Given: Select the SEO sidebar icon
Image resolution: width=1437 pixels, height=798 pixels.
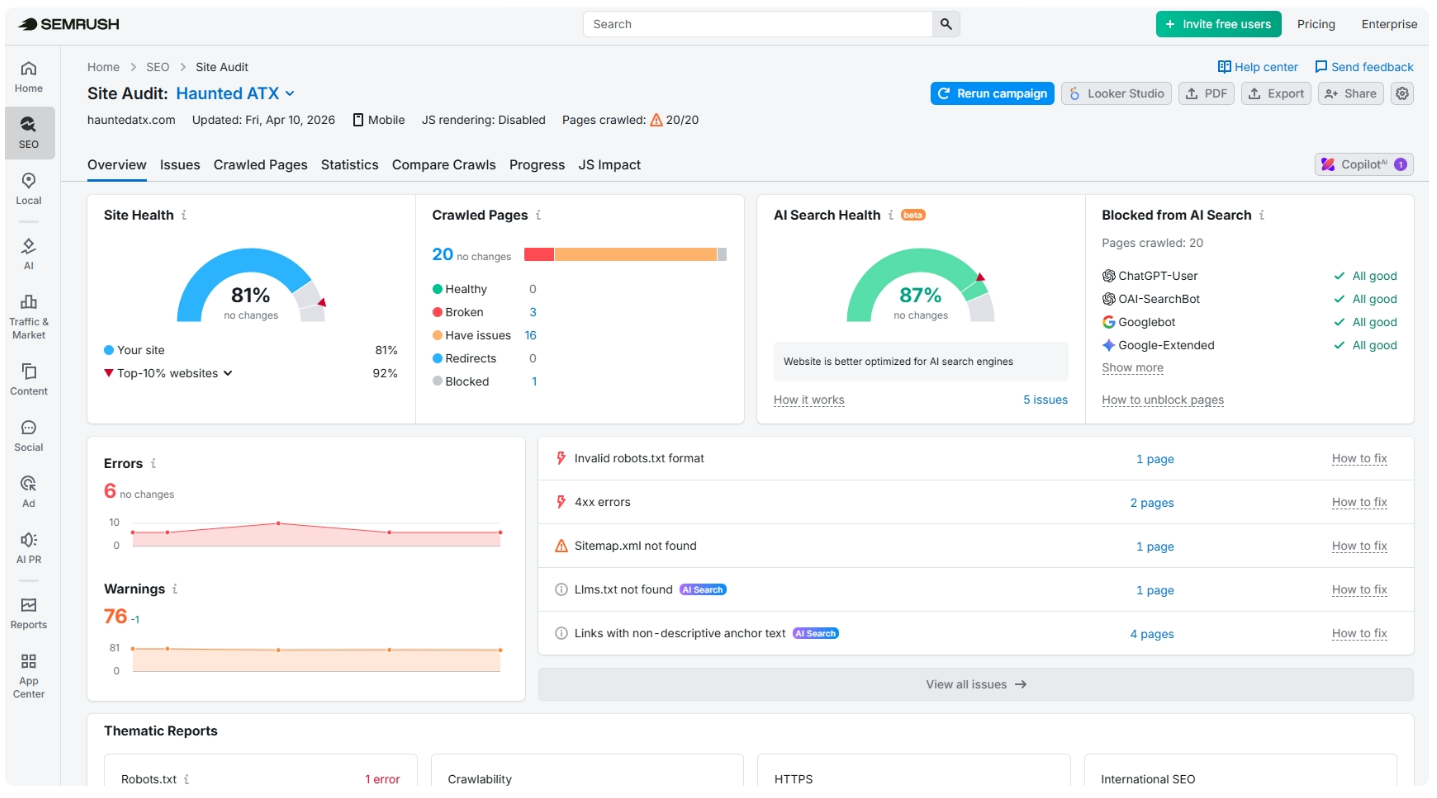Looking at the screenshot, I should click(29, 133).
